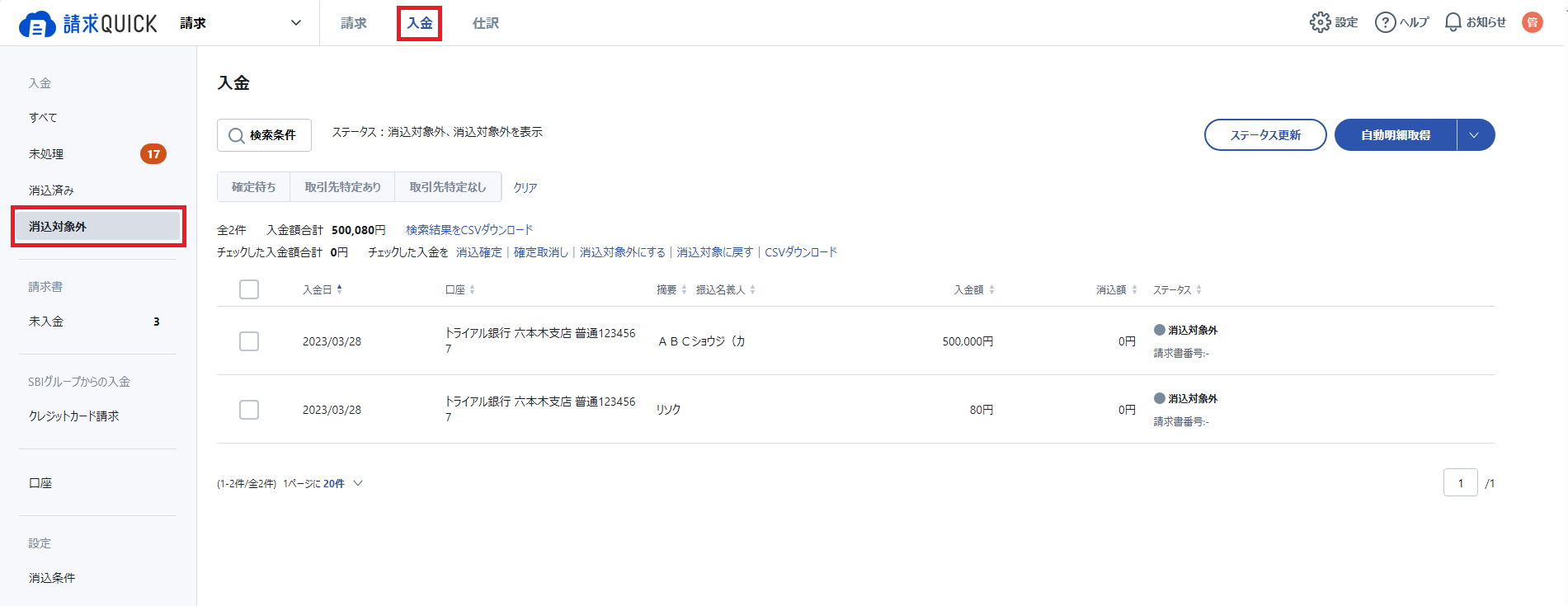Click the 確定取消し link
The height and width of the screenshot is (606, 1568).
click(x=541, y=252)
